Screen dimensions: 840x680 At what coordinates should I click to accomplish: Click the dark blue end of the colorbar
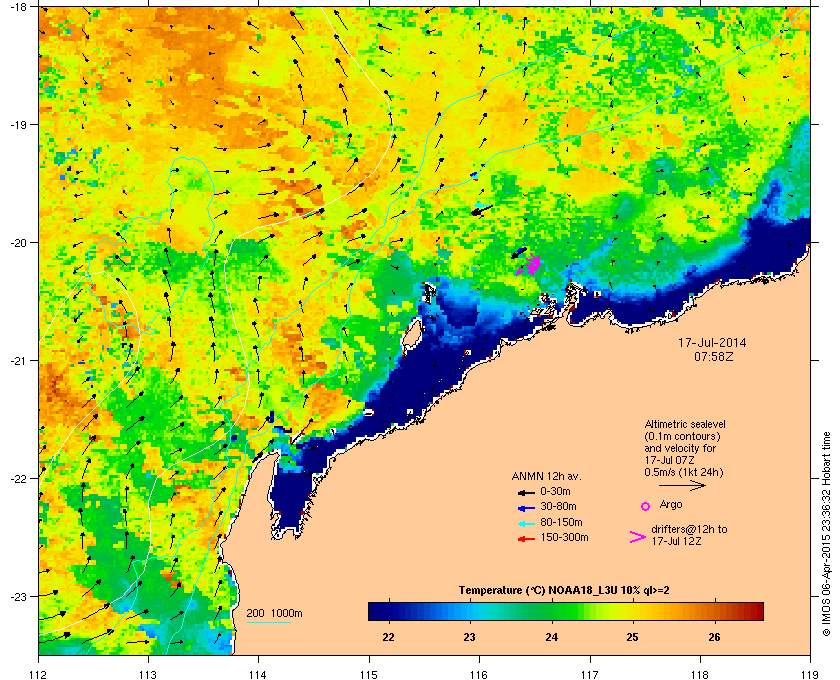coord(375,611)
